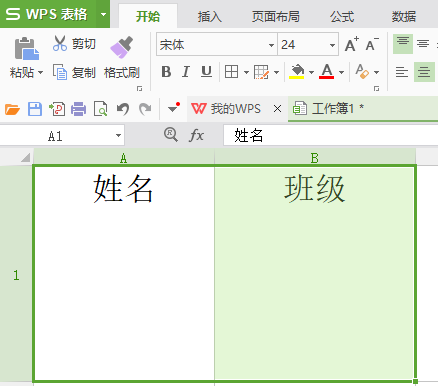This screenshot has width=438, height=386.
Task: Toggle middle vertical alignment
Action: pyautogui.click(x=423, y=44)
